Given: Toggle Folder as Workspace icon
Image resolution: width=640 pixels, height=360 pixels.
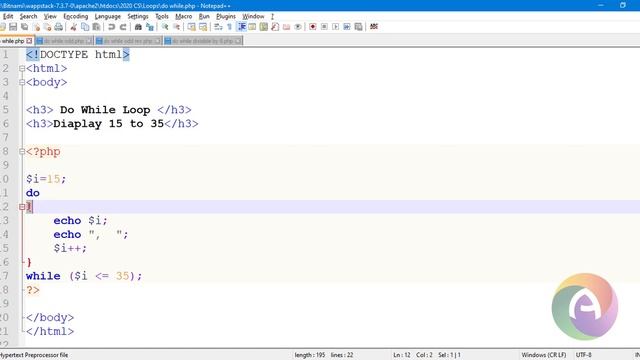Looking at the screenshot, I should point(287,27).
